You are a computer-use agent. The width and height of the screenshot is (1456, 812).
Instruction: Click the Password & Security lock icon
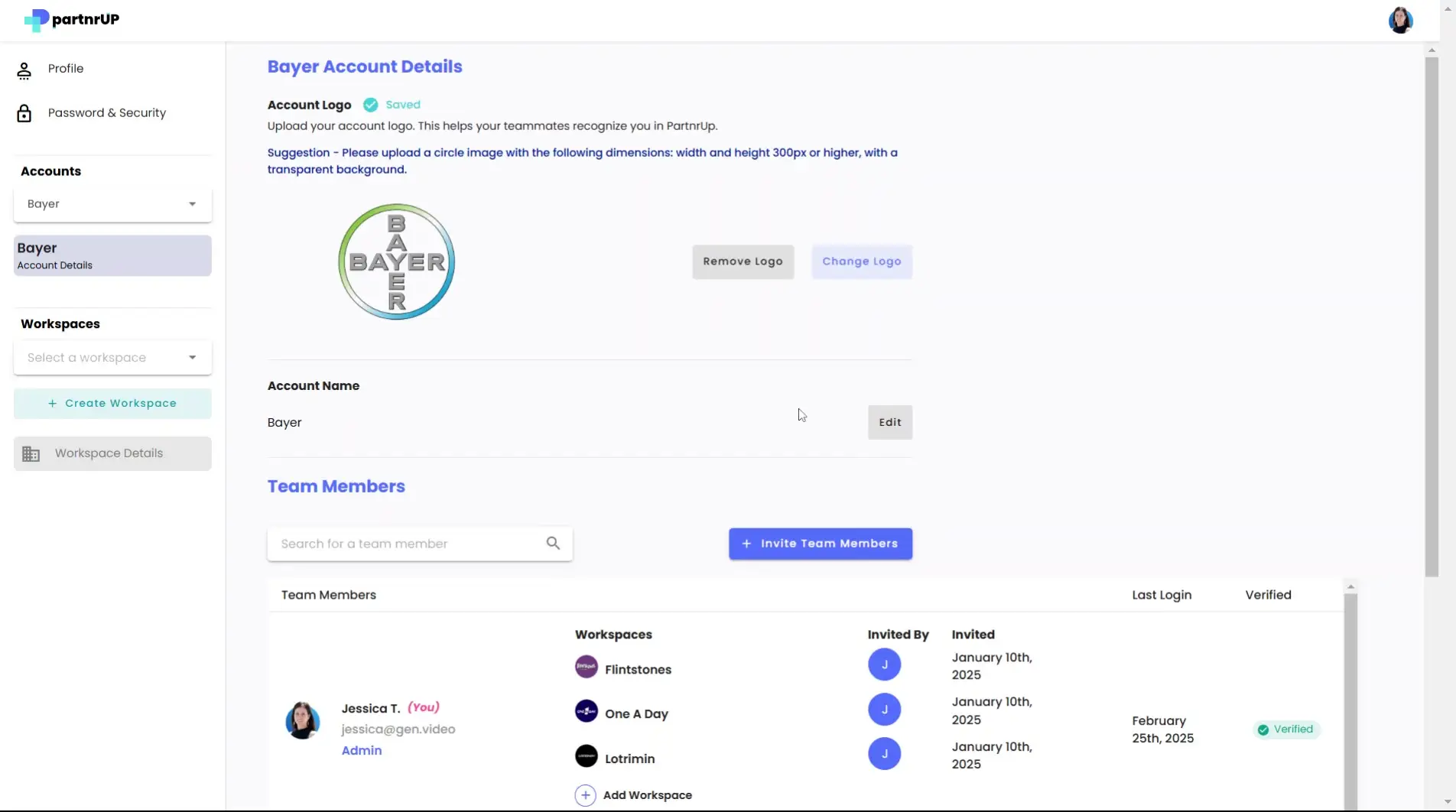(x=24, y=112)
